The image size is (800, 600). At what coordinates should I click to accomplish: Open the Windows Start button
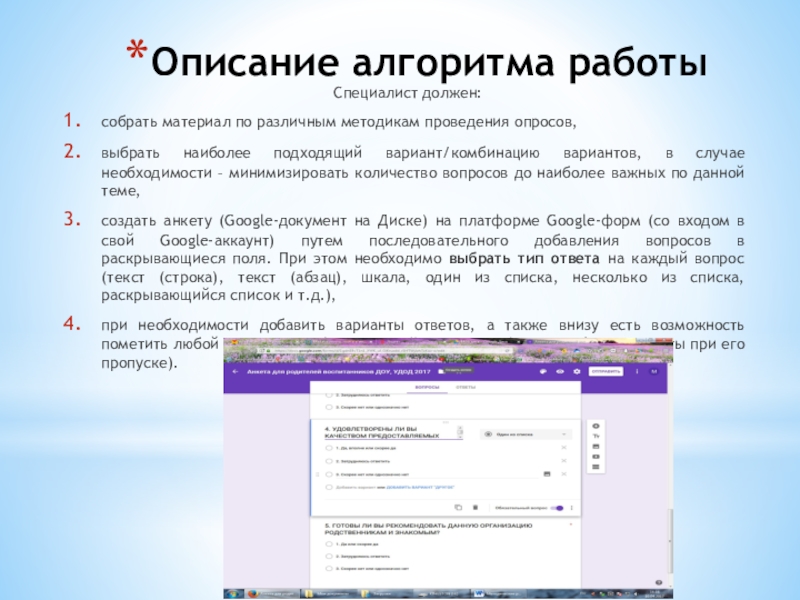coord(233,594)
